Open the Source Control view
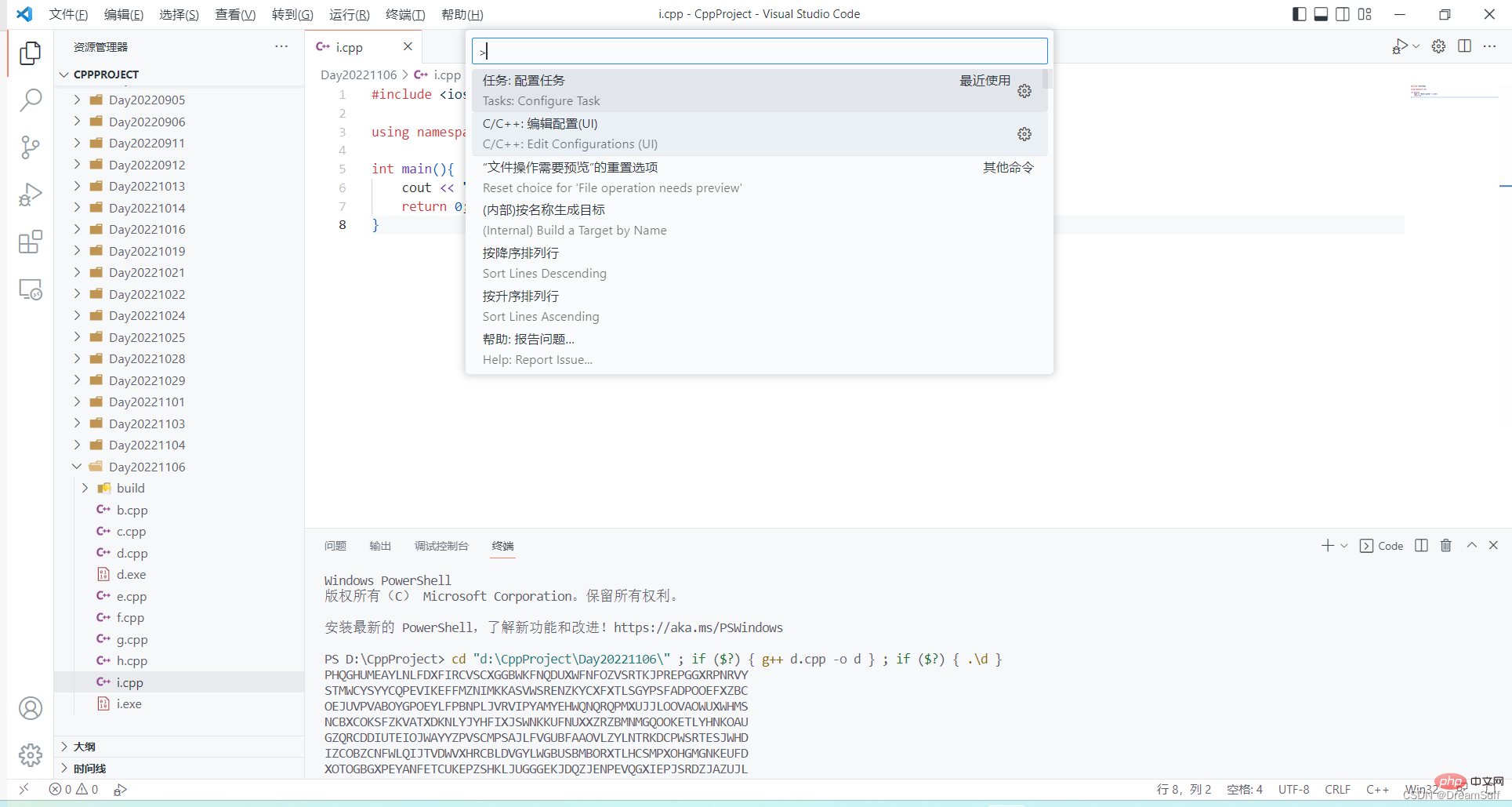 [30, 147]
